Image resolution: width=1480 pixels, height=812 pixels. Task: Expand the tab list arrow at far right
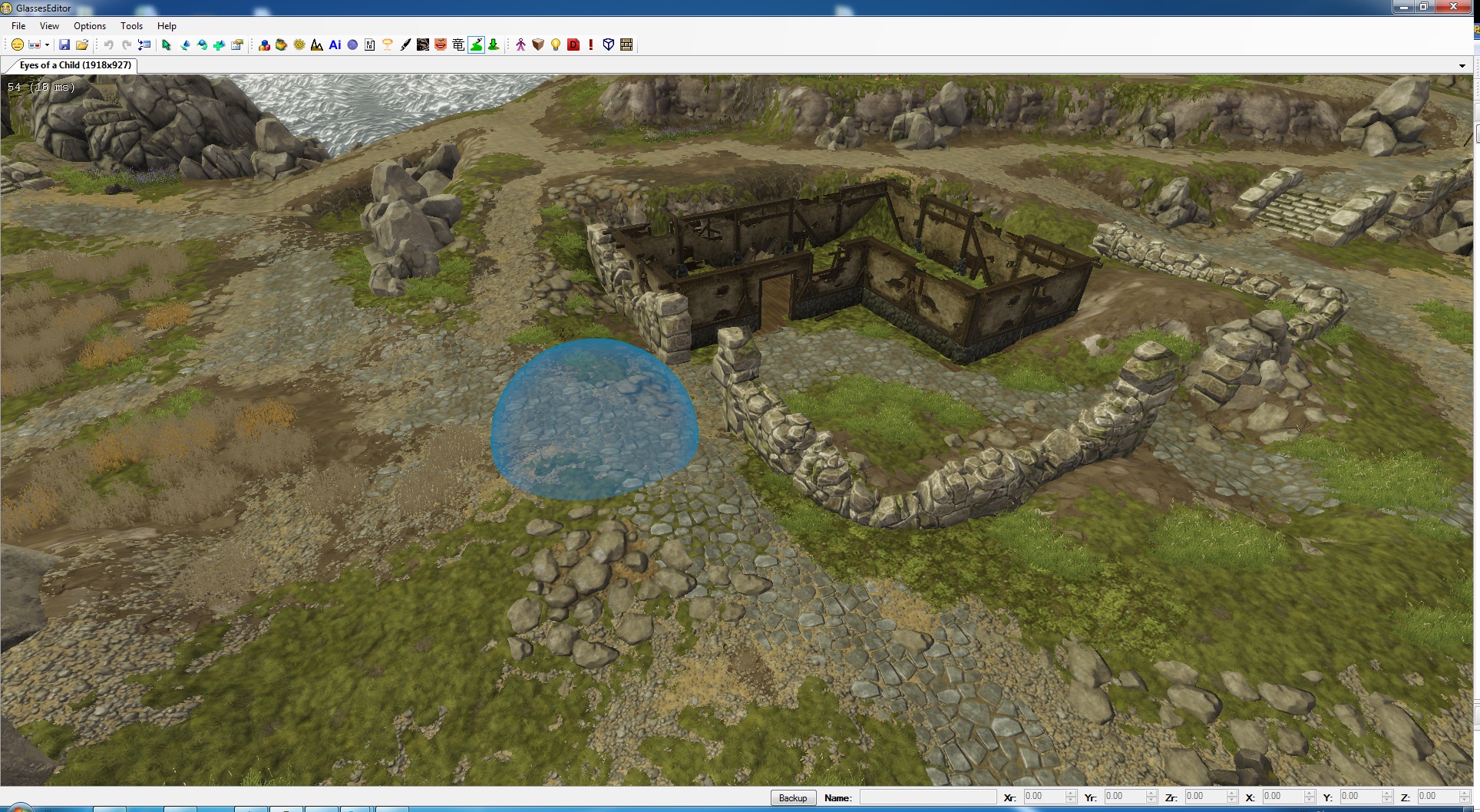coord(1462,66)
